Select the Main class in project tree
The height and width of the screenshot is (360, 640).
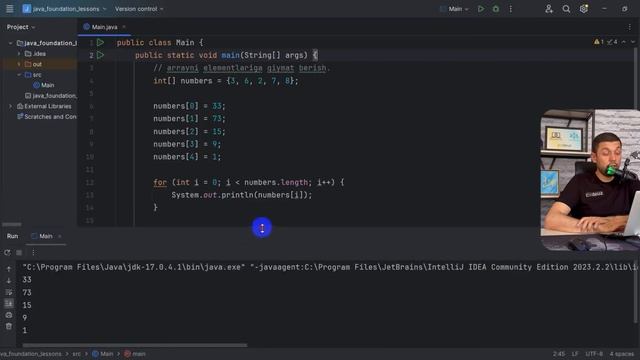pyautogui.click(x=44, y=85)
